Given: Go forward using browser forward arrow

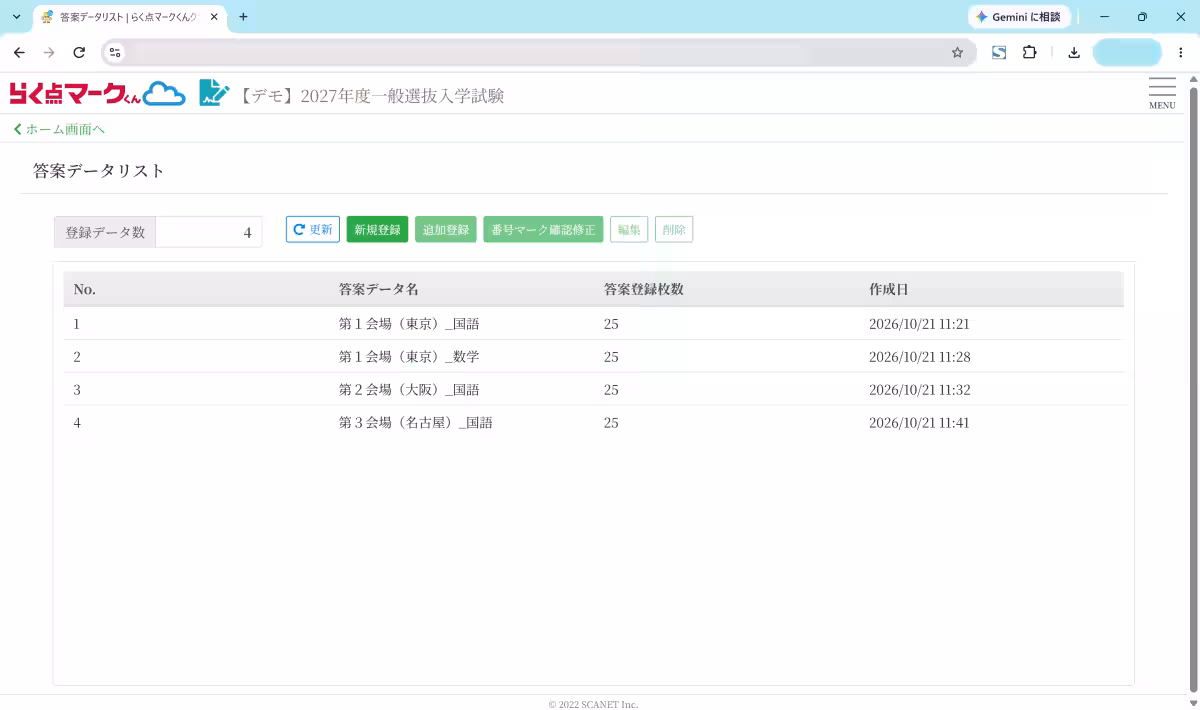Looking at the screenshot, I should coord(49,53).
